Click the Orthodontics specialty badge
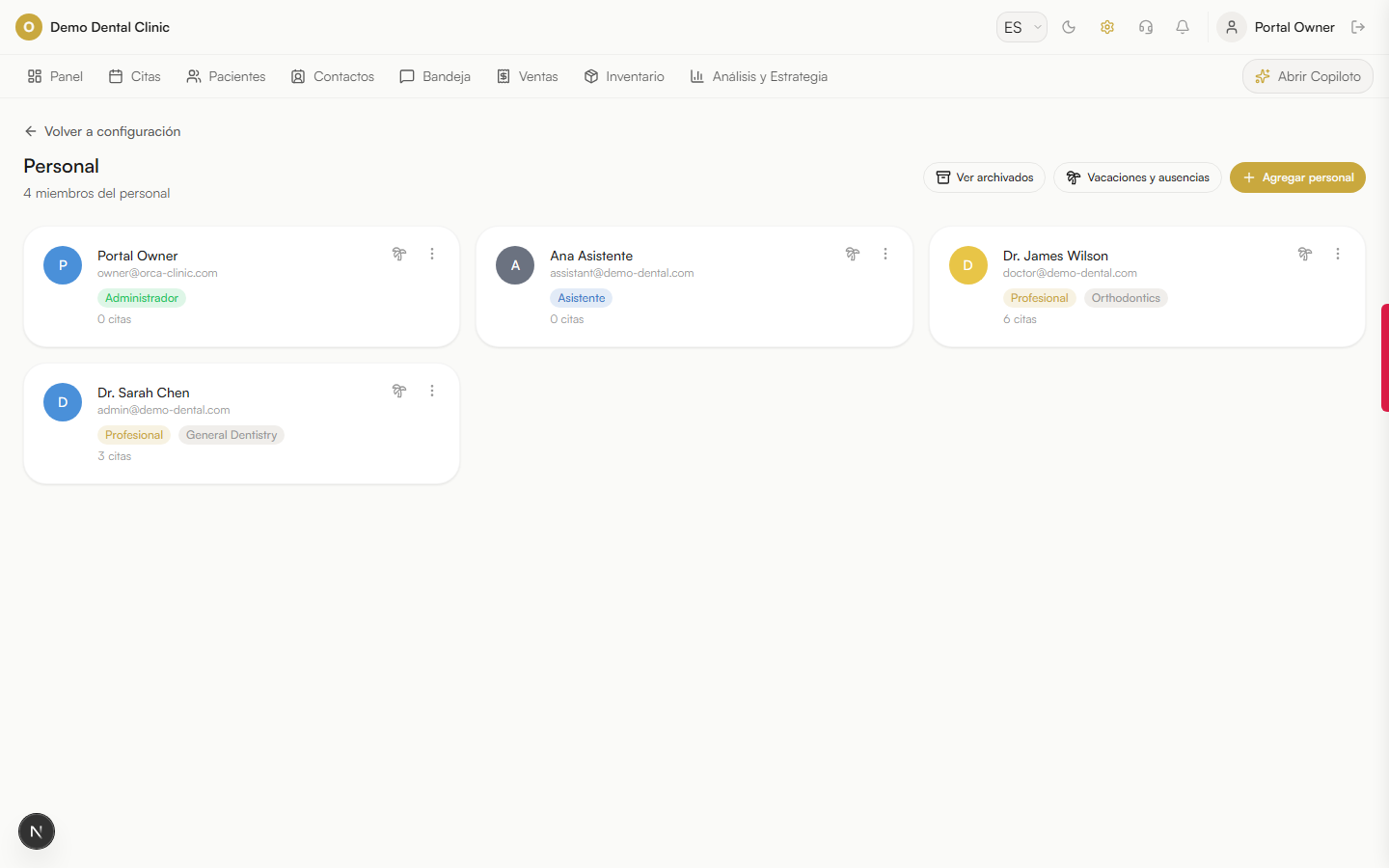 click(x=1126, y=298)
